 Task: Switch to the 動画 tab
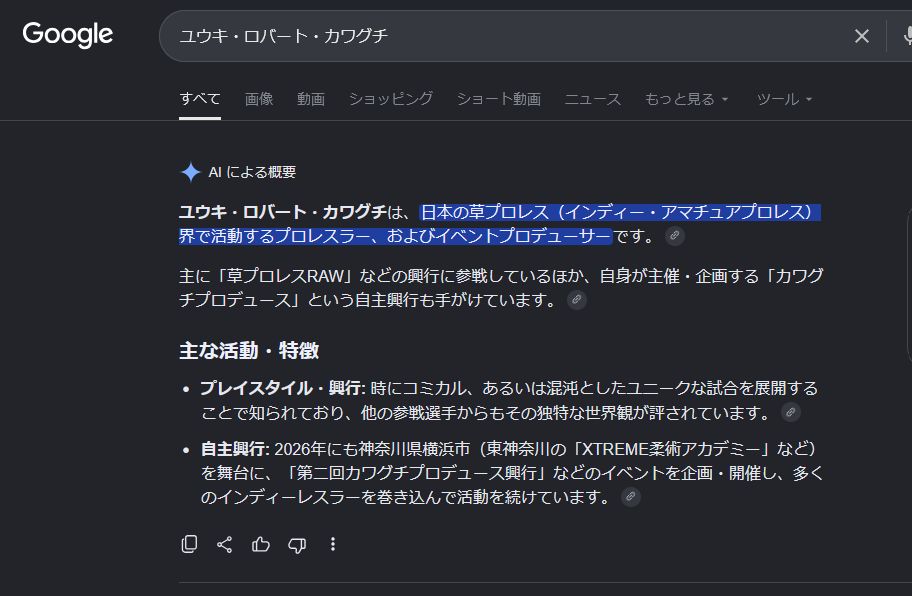[x=311, y=99]
